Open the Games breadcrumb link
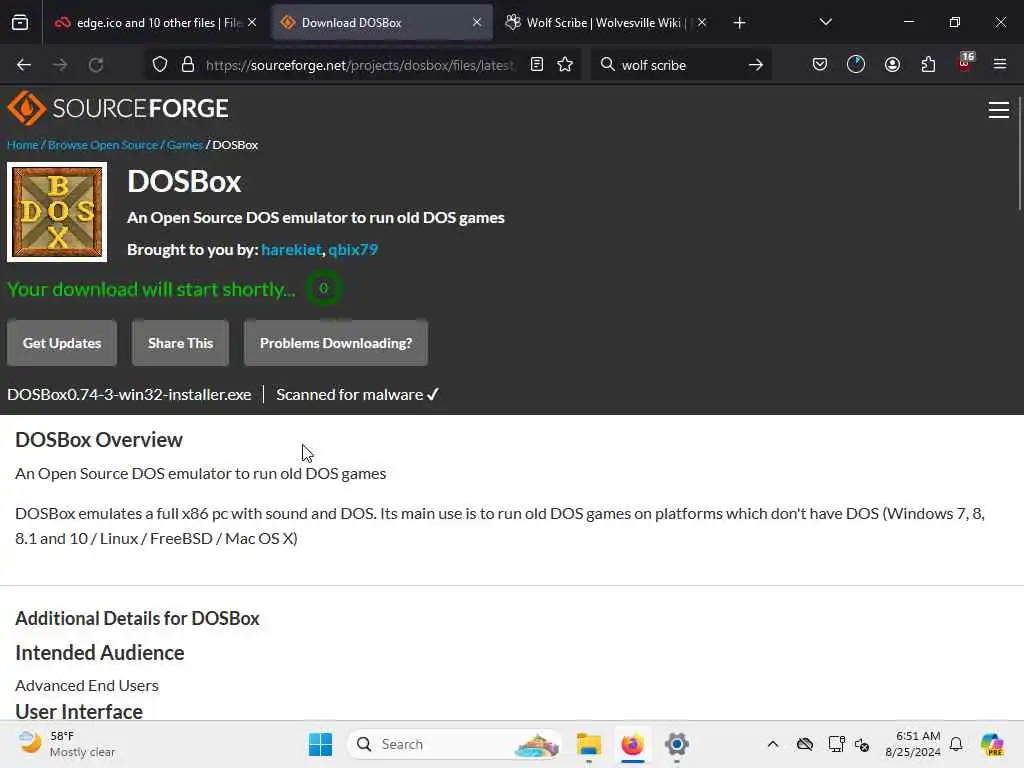The height and width of the screenshot is (768, 1024). (185, 145)
